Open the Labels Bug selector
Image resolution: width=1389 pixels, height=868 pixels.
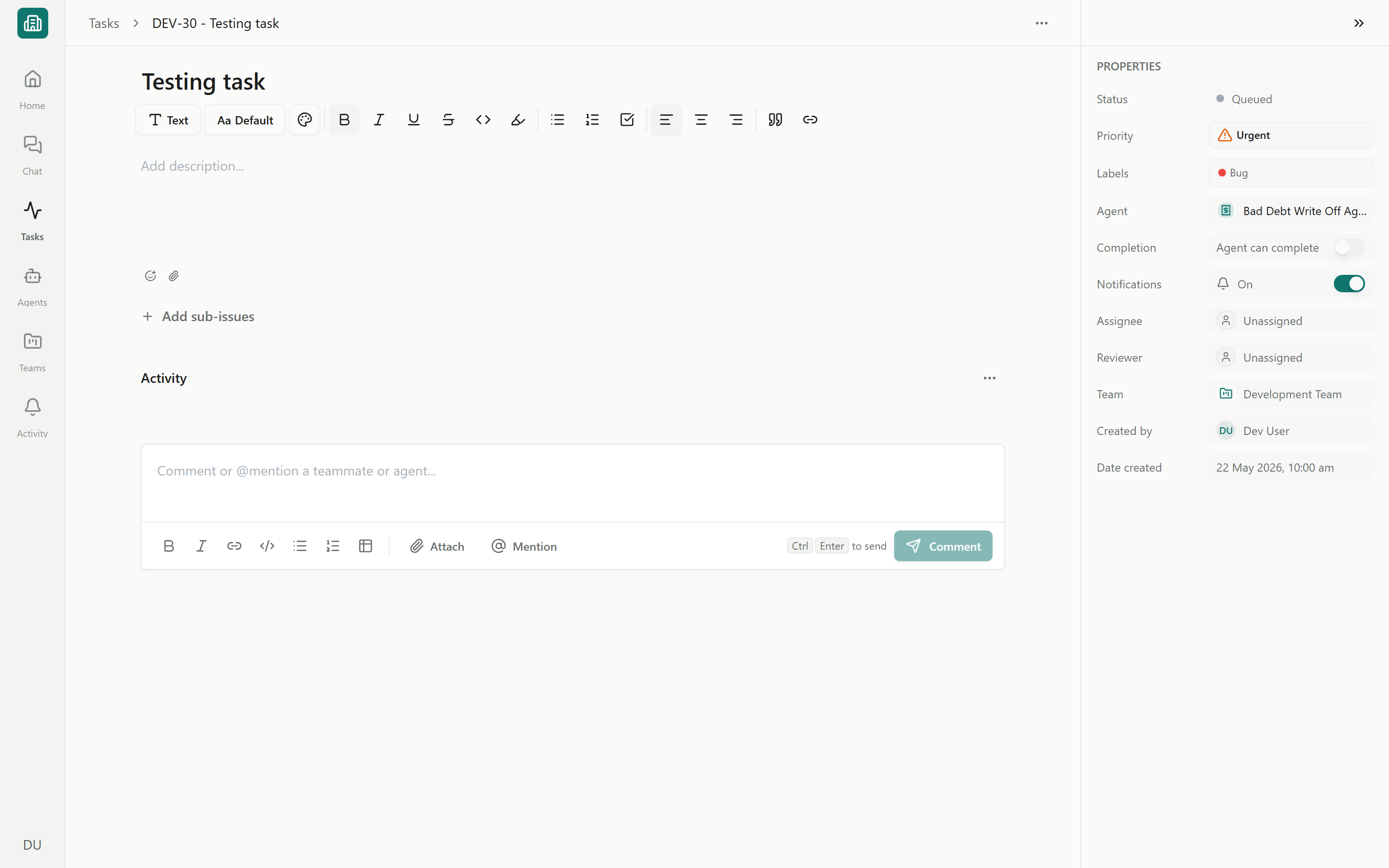[1291, 173]
